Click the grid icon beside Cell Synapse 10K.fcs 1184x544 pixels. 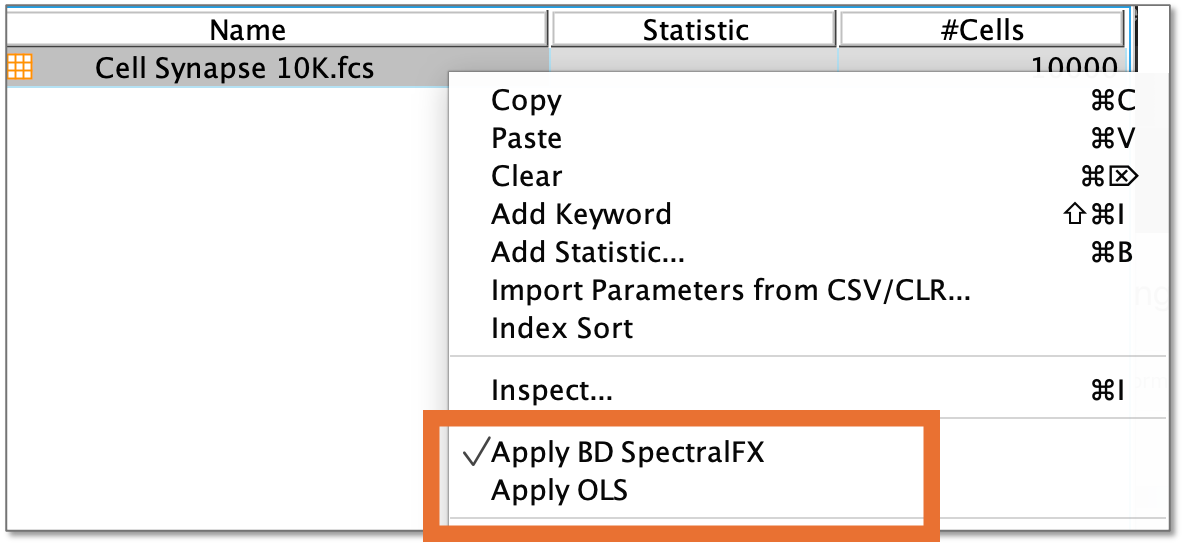(19, 68)
